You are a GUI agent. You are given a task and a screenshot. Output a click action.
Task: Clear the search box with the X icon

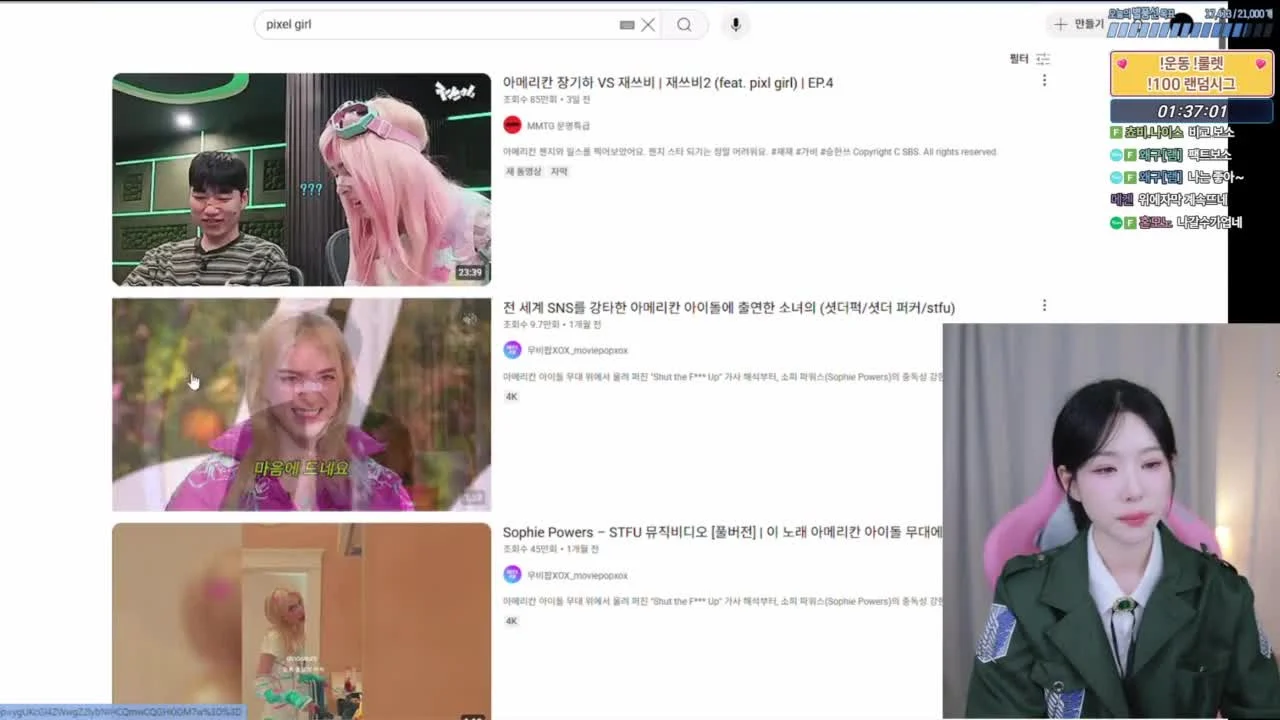click(x=648, y=25)
